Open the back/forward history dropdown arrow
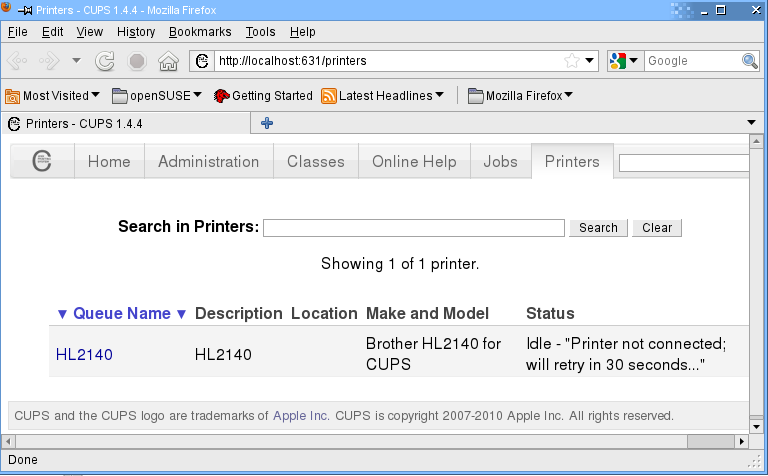The image size is (768, 476). [76, 61]
